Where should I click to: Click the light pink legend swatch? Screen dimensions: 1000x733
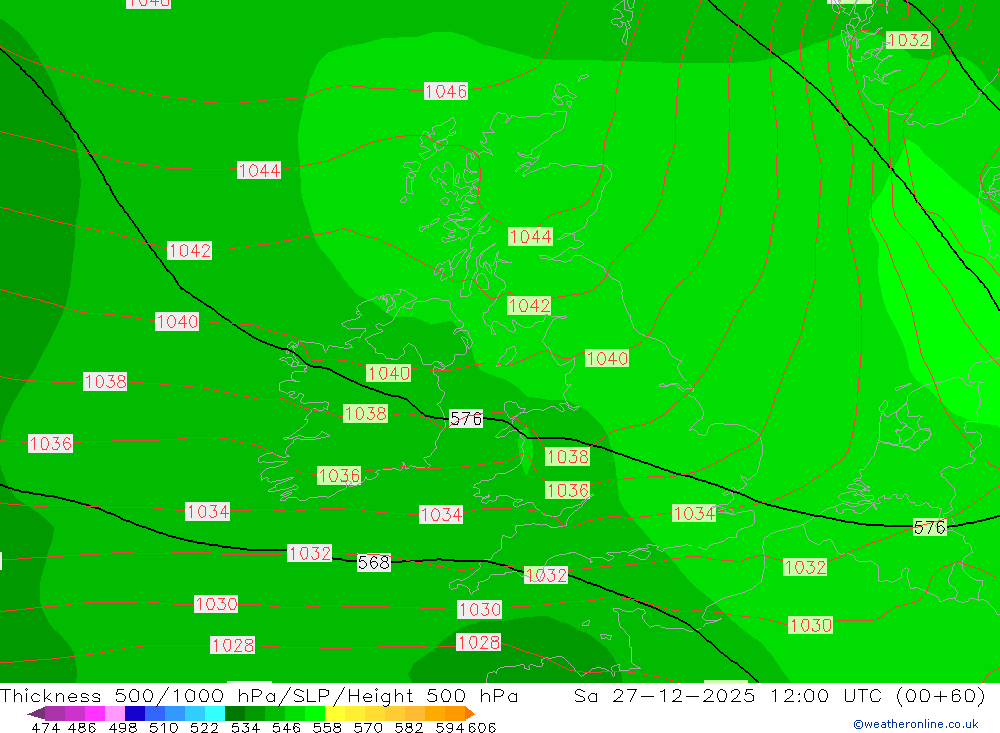coord(115,713)
